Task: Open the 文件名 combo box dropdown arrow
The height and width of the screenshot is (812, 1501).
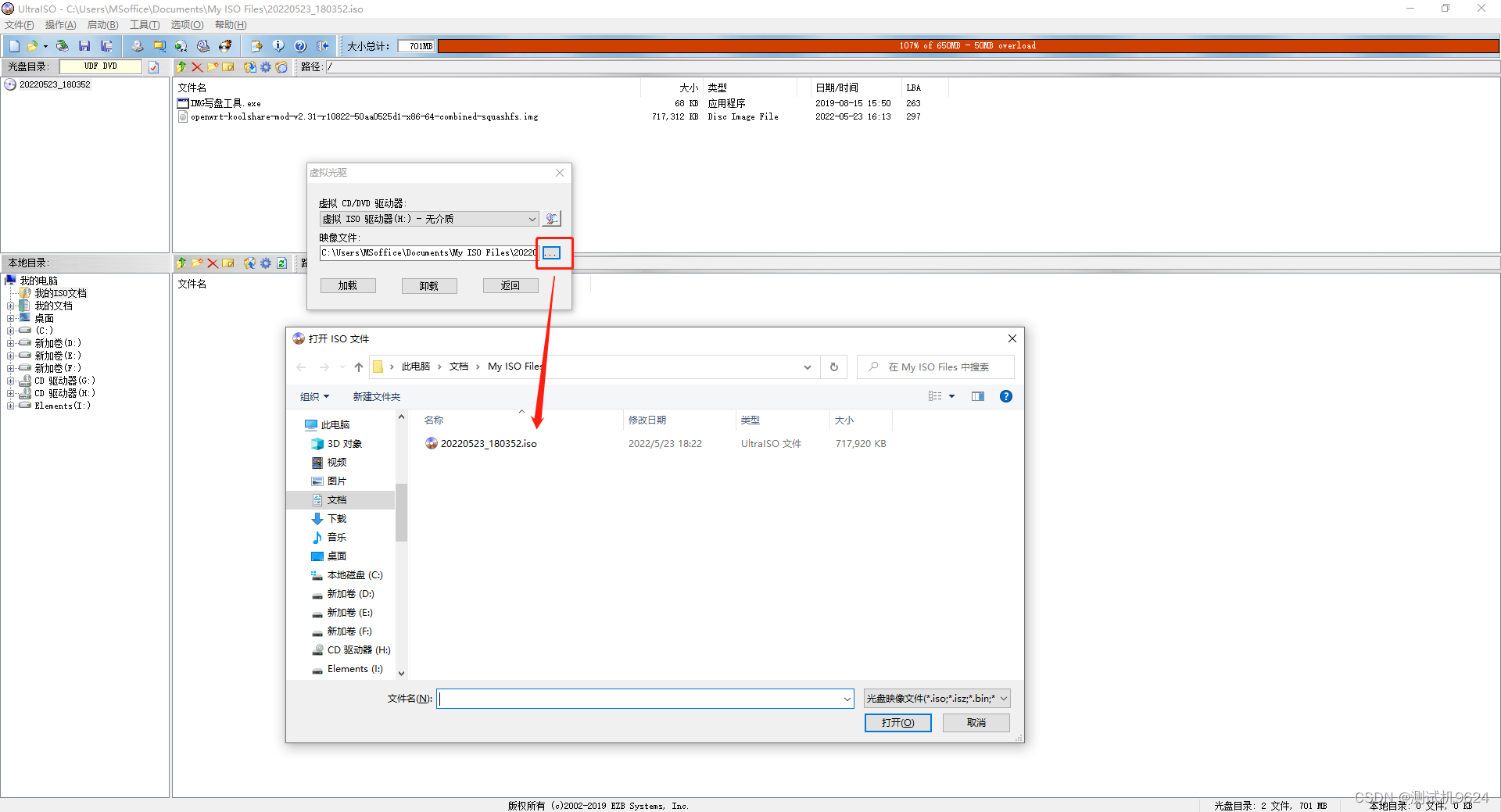Action: (847, 699)
